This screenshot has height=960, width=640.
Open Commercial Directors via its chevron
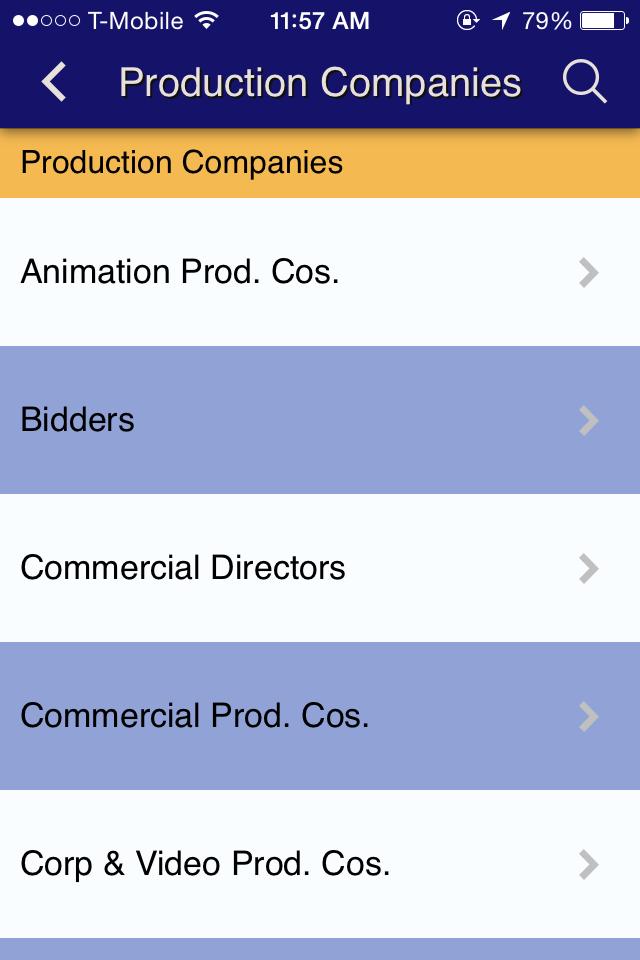pyautogui.click(x=587, y=568)
